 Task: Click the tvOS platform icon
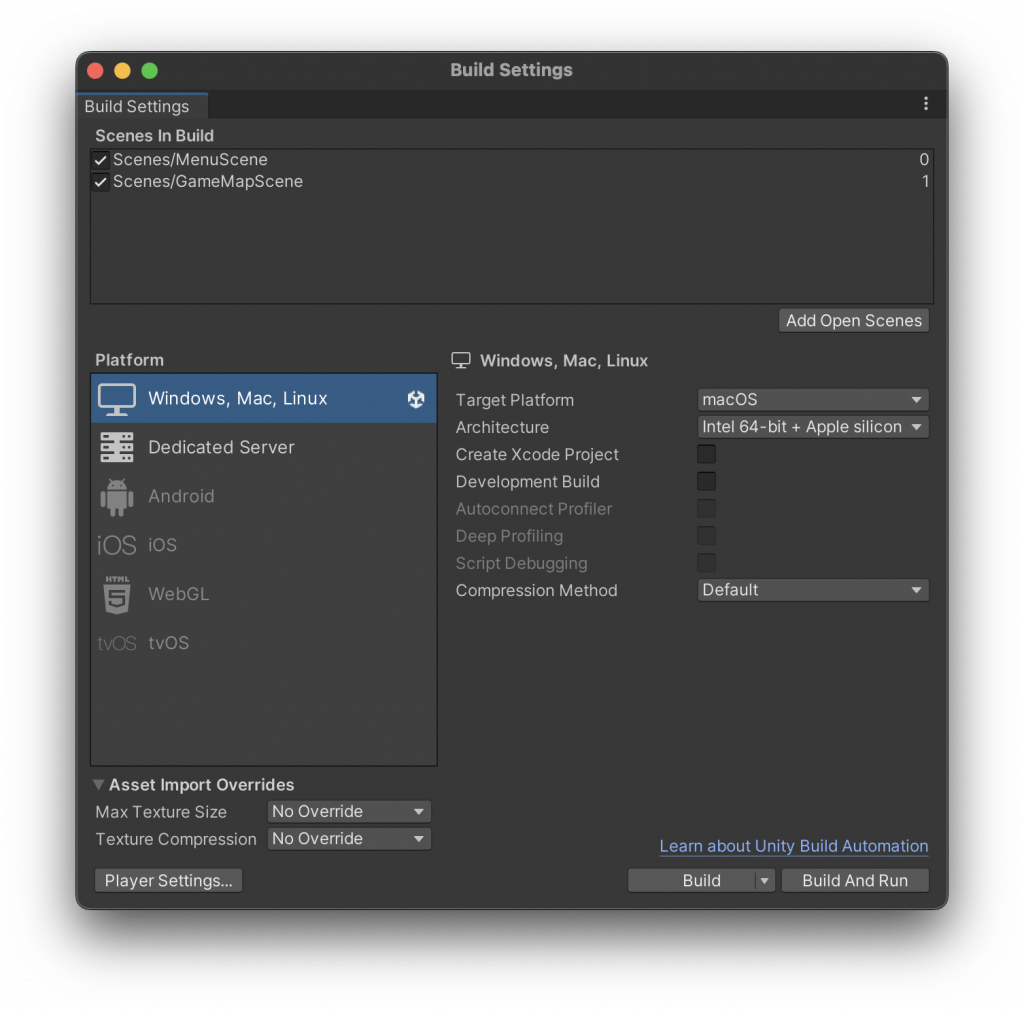(x=117, y=644)
